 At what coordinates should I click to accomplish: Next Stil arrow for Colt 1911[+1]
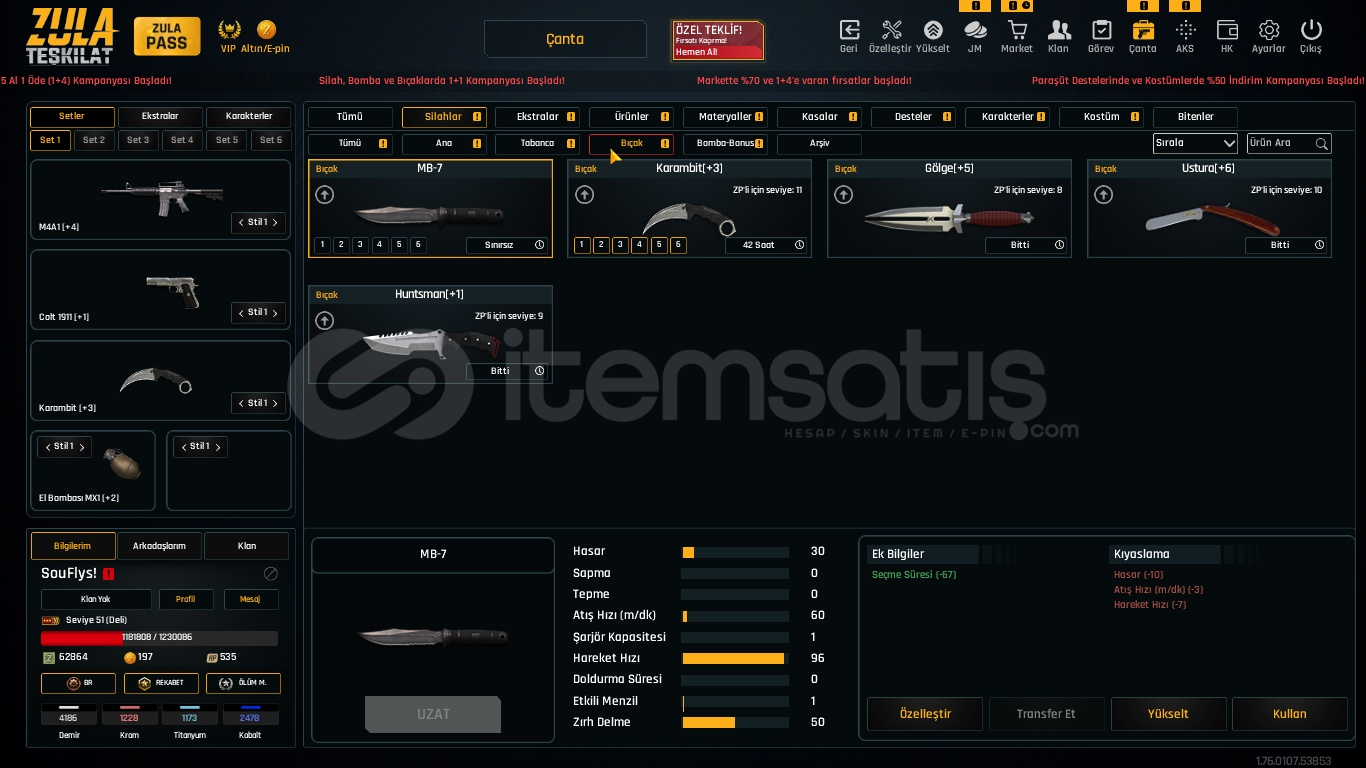tap(275, 312)
